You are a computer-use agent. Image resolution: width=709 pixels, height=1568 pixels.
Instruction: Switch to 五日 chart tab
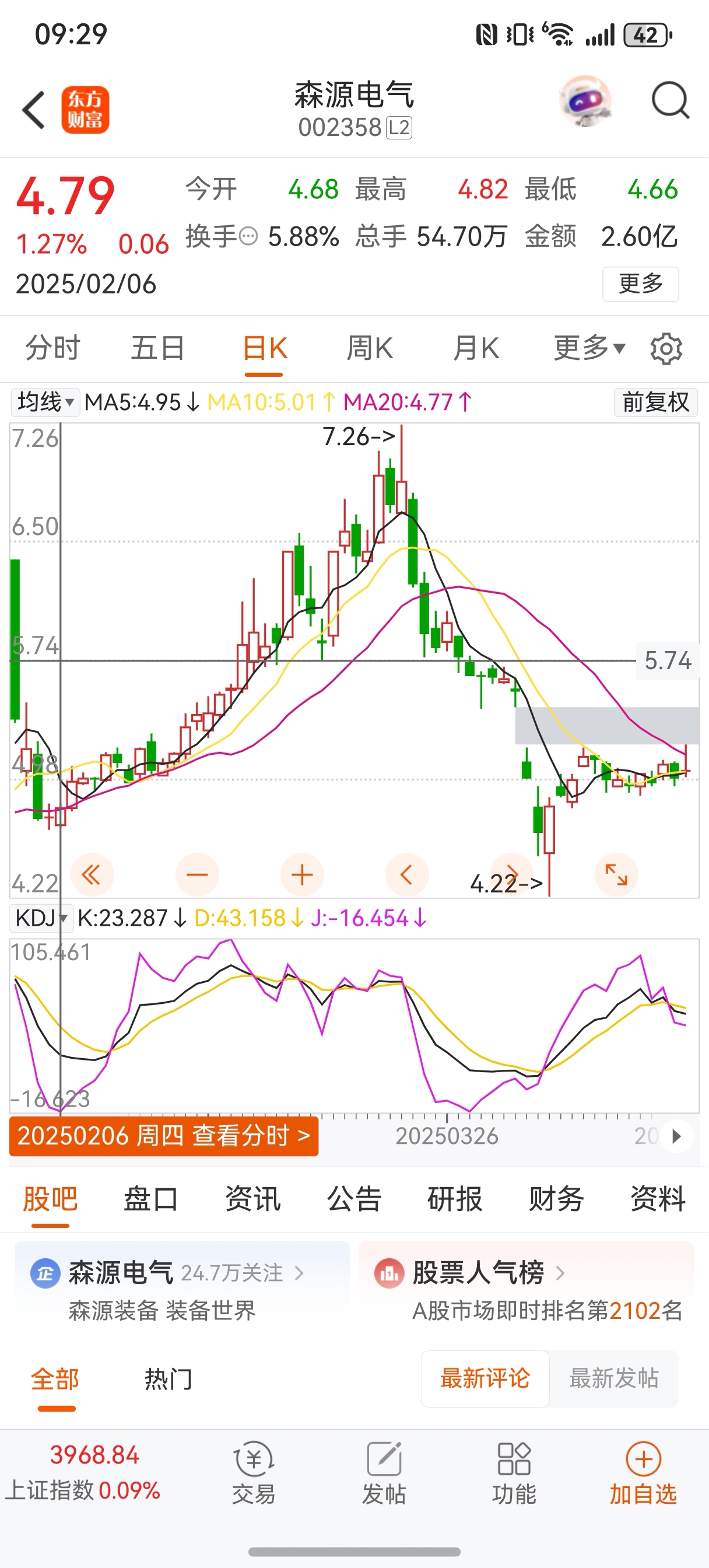[x=158, y=348]
